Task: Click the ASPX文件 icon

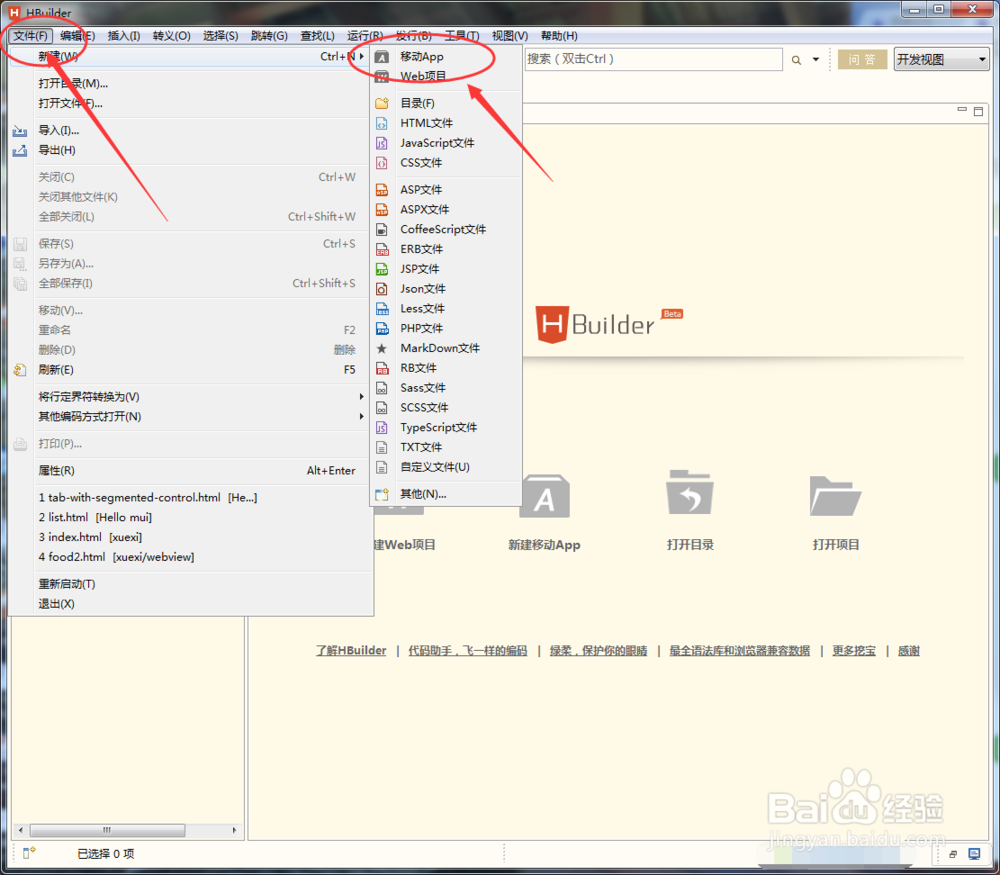Action: click(x=381, y=209)
